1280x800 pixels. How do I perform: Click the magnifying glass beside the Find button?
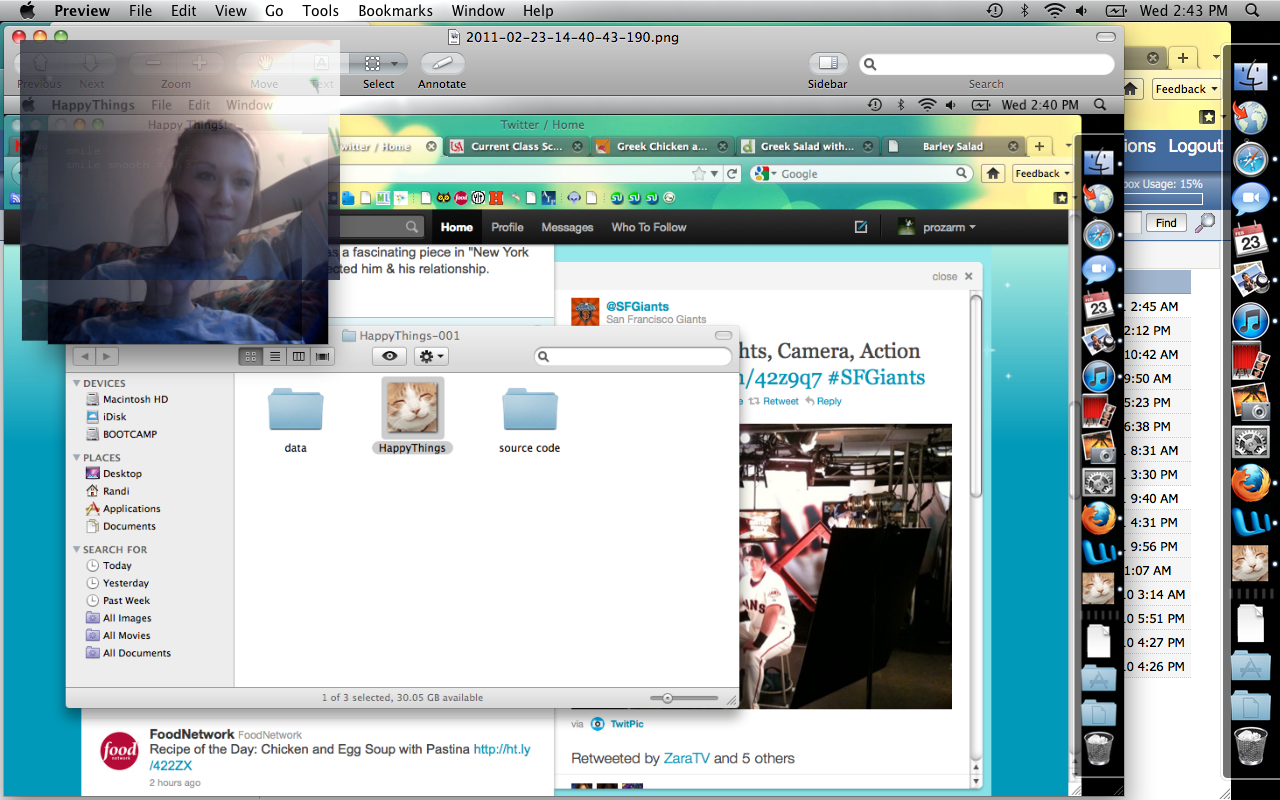[1205, 223]
